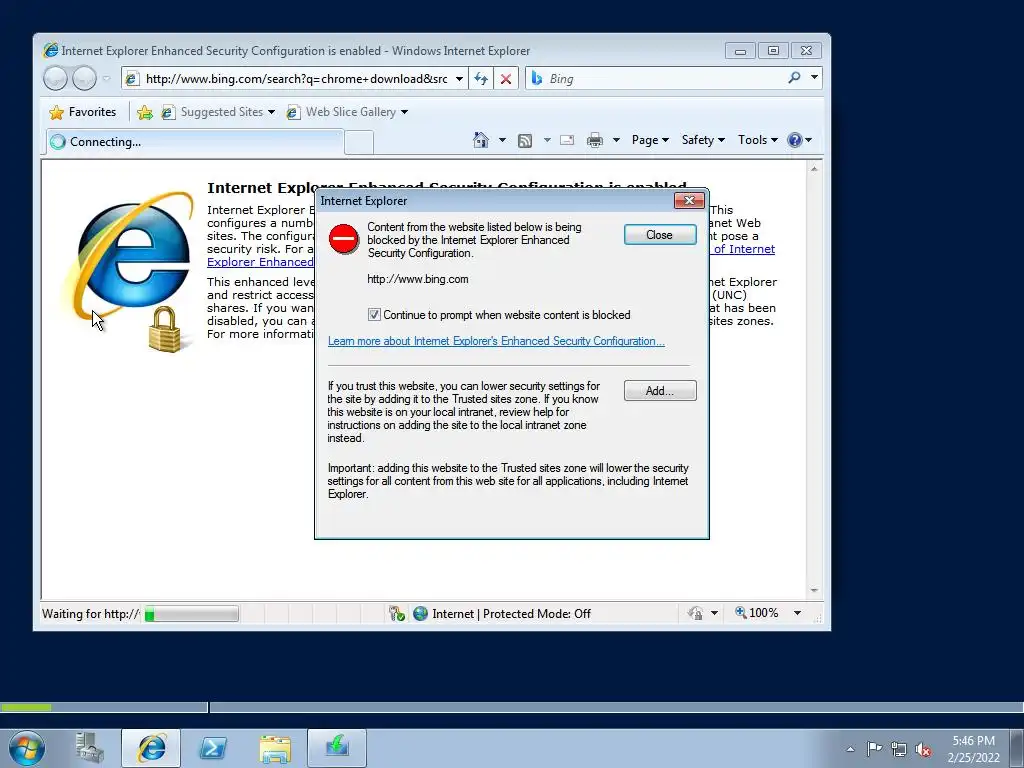Click the Read Mail envelope icon
This screenshot has width=1024, height=768.
[567, 140]
